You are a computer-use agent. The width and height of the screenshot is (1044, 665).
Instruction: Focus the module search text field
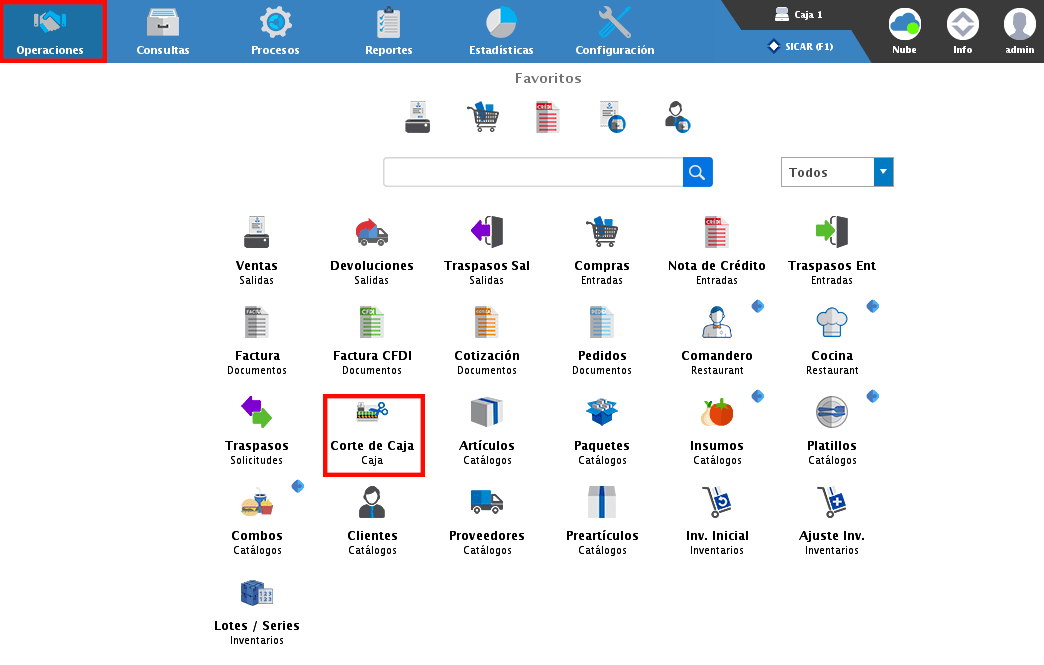533,172
